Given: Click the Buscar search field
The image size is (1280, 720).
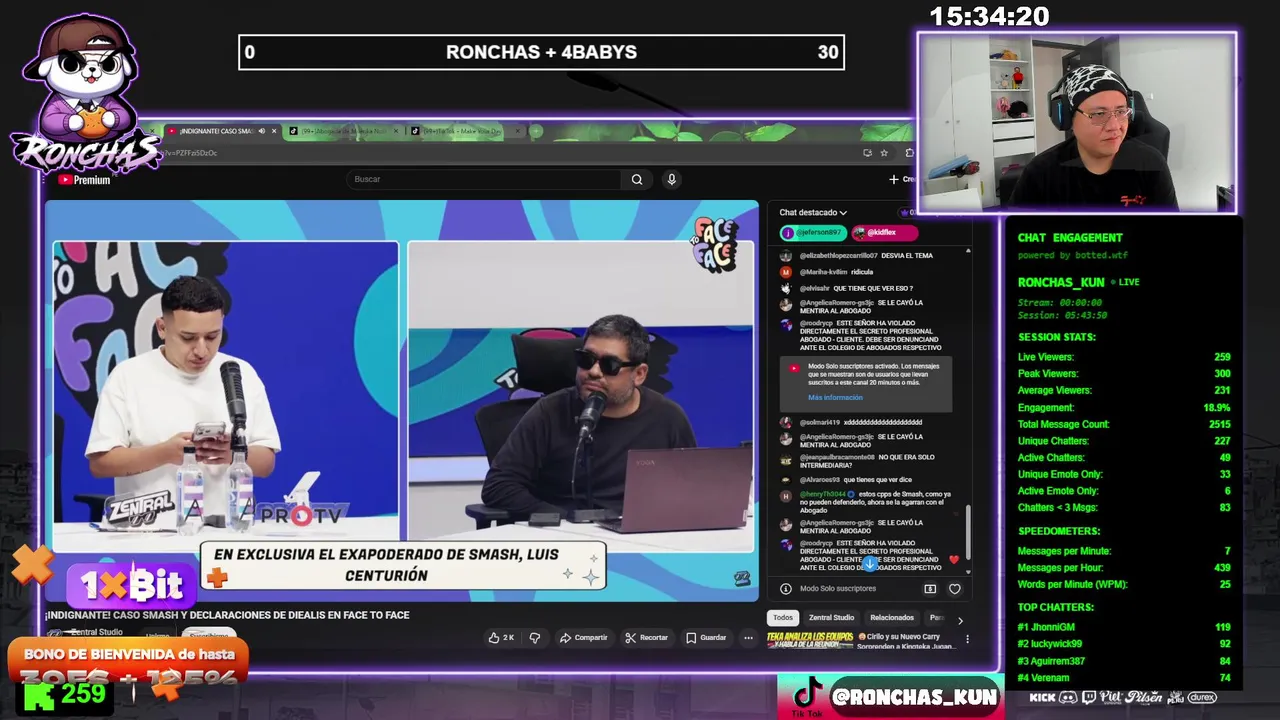Looking at the screenshot, I should point(484,180).
